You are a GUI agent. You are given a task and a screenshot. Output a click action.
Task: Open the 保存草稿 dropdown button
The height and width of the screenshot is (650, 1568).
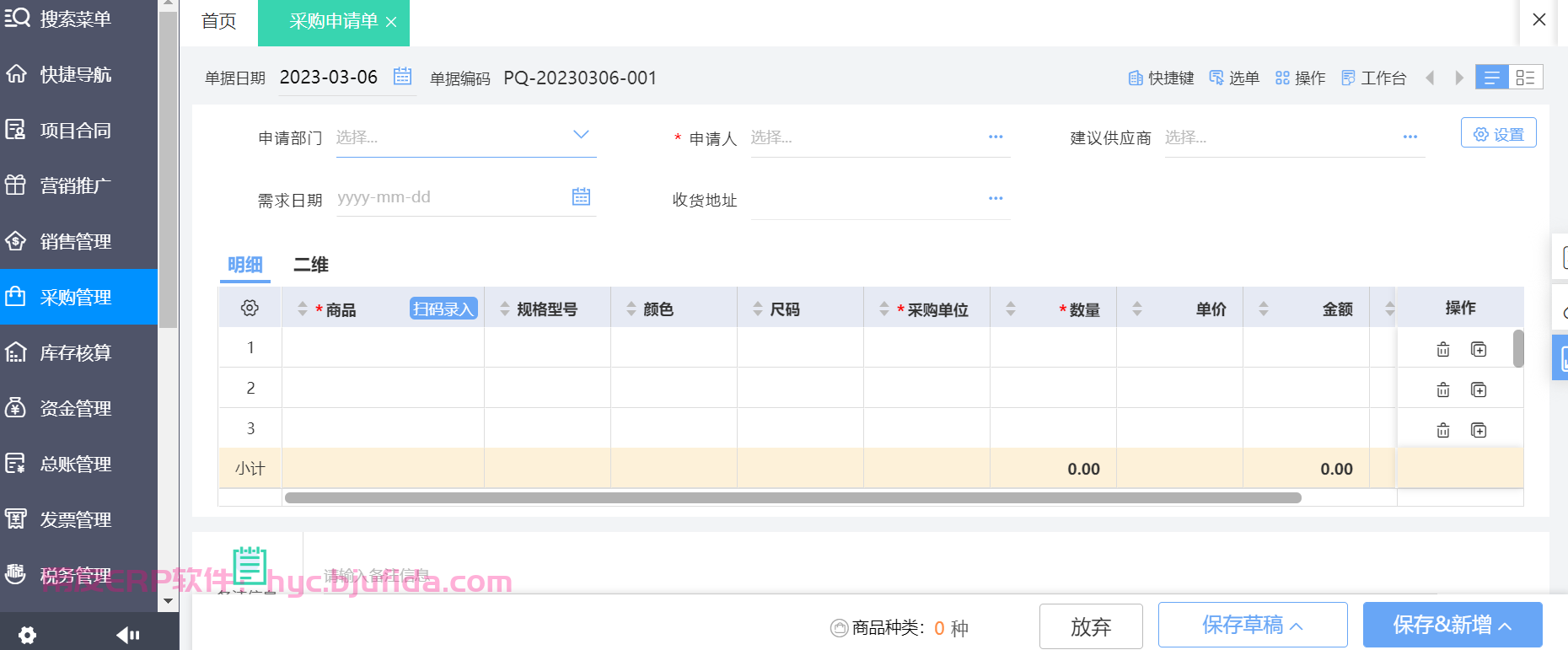pyautogui.click(x=1253, y=625)
